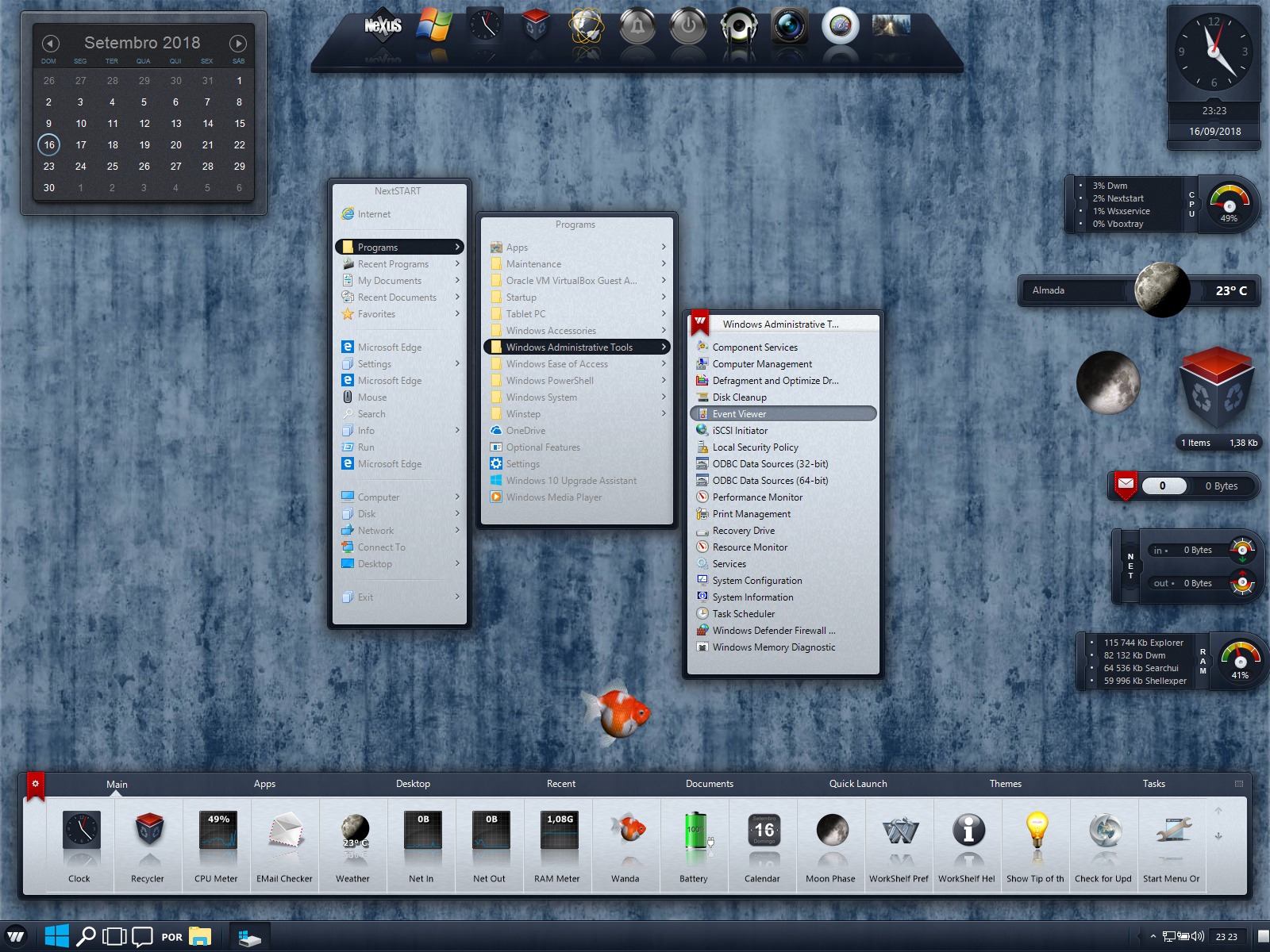The height and width of the screenshot is (952, 1270).
Task: Open WorkShelf Help info icon
Action: click(968, 831)
